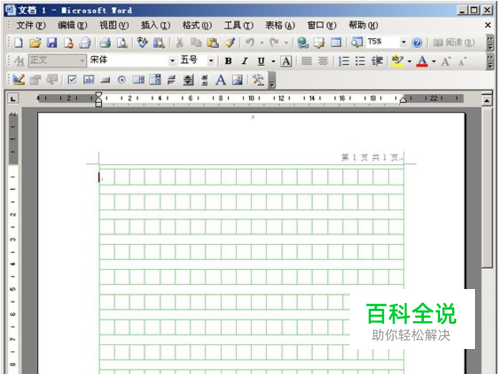The width and height of the screenshot is (500, 374).
Task: Enable numbered list formatting
Action: [344, 61]
